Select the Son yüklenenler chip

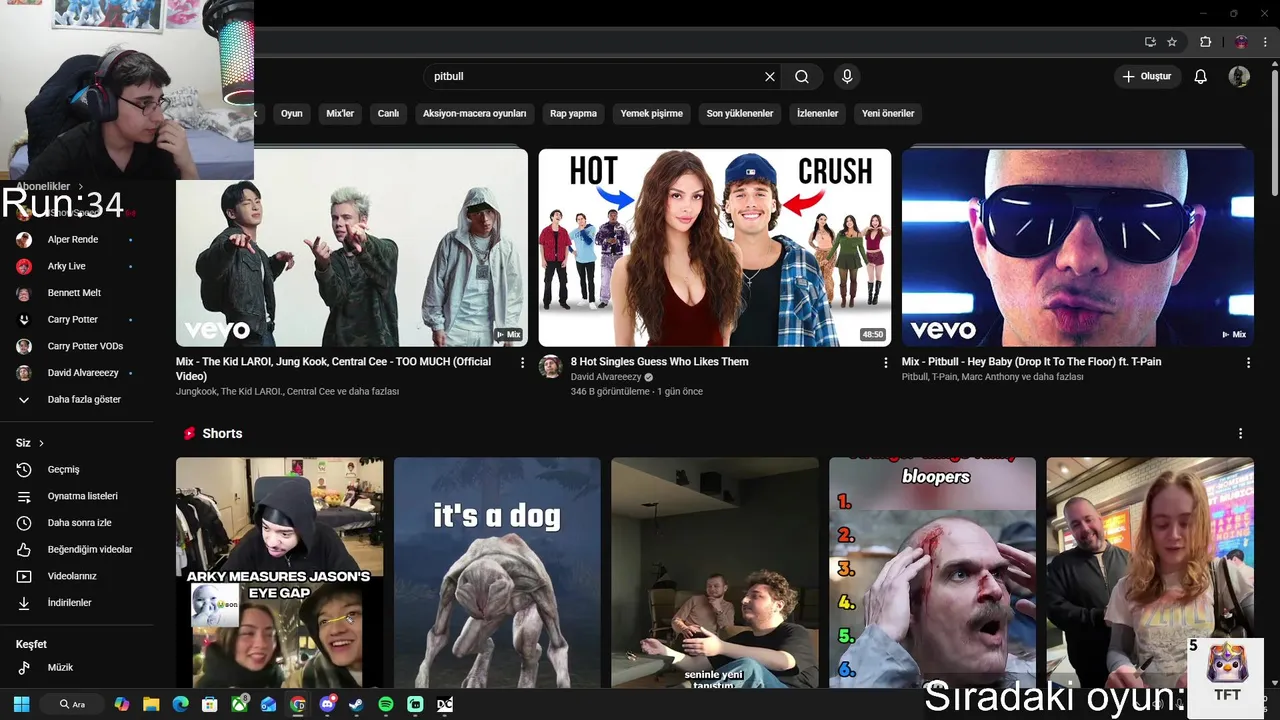tap(740, 113)
